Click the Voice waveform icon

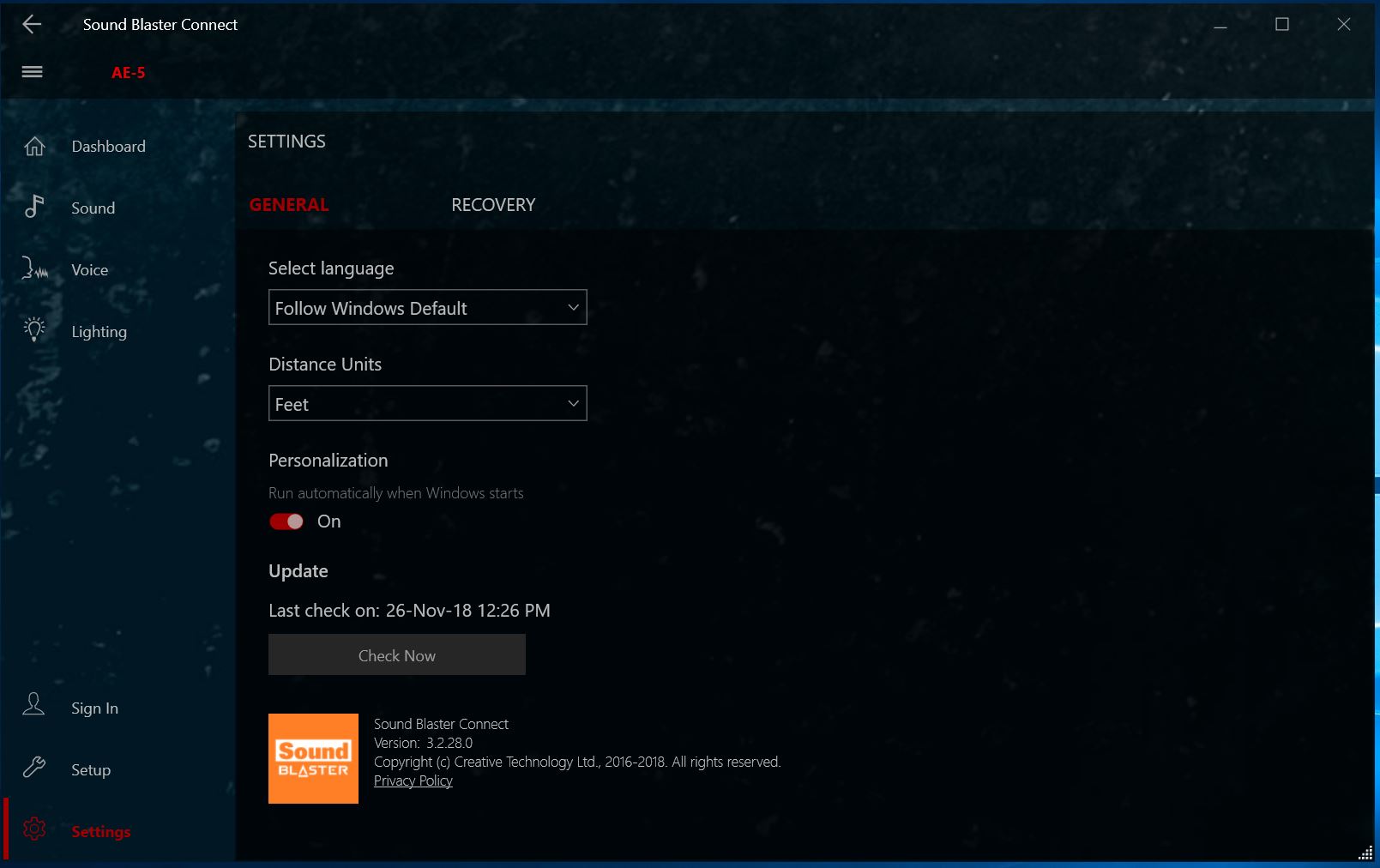point(34,268)
